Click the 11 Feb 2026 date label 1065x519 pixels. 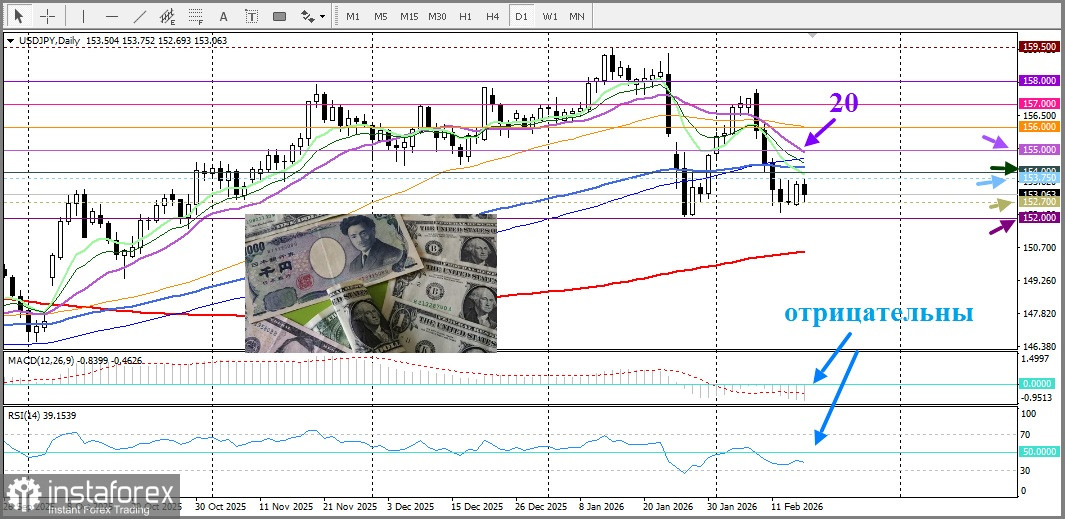coord(797,507)
